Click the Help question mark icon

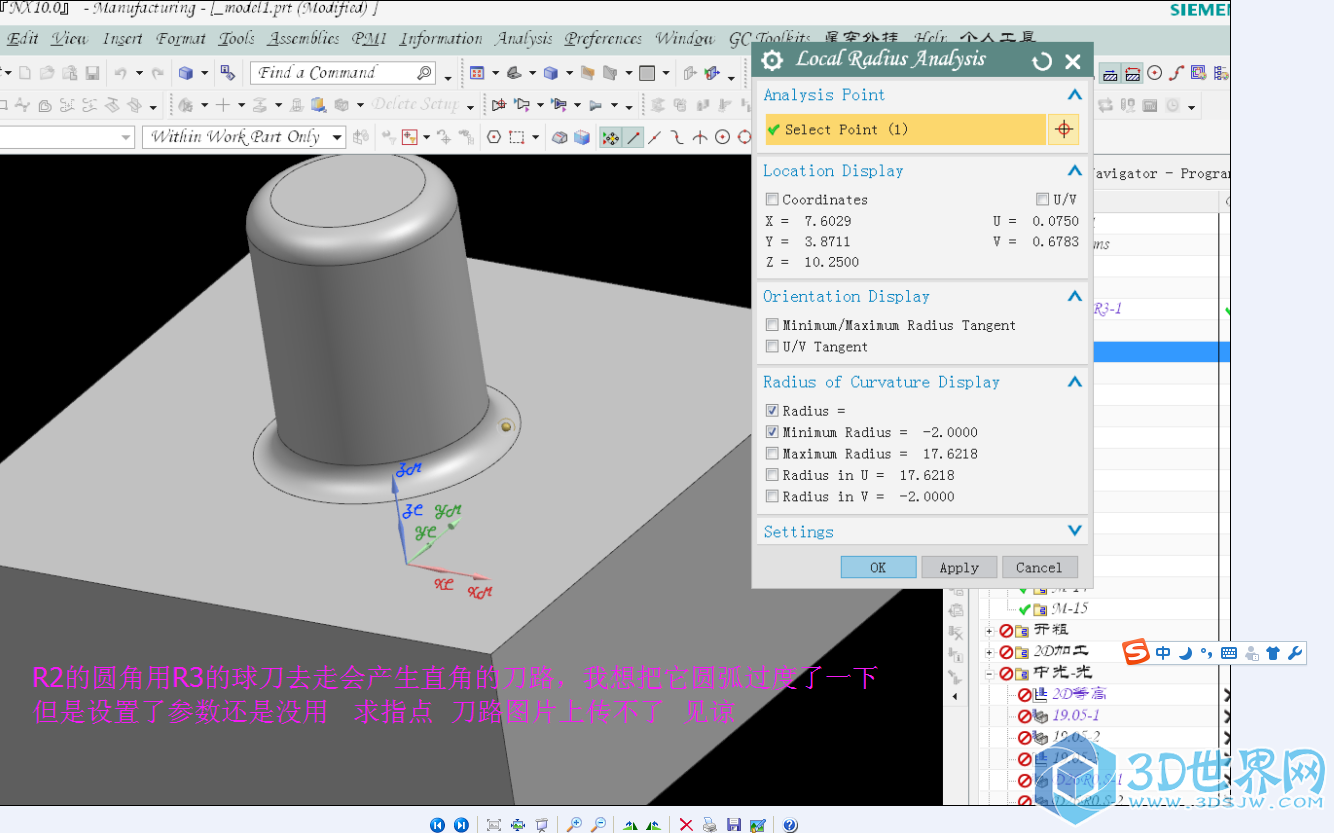(x=790, y=825)
